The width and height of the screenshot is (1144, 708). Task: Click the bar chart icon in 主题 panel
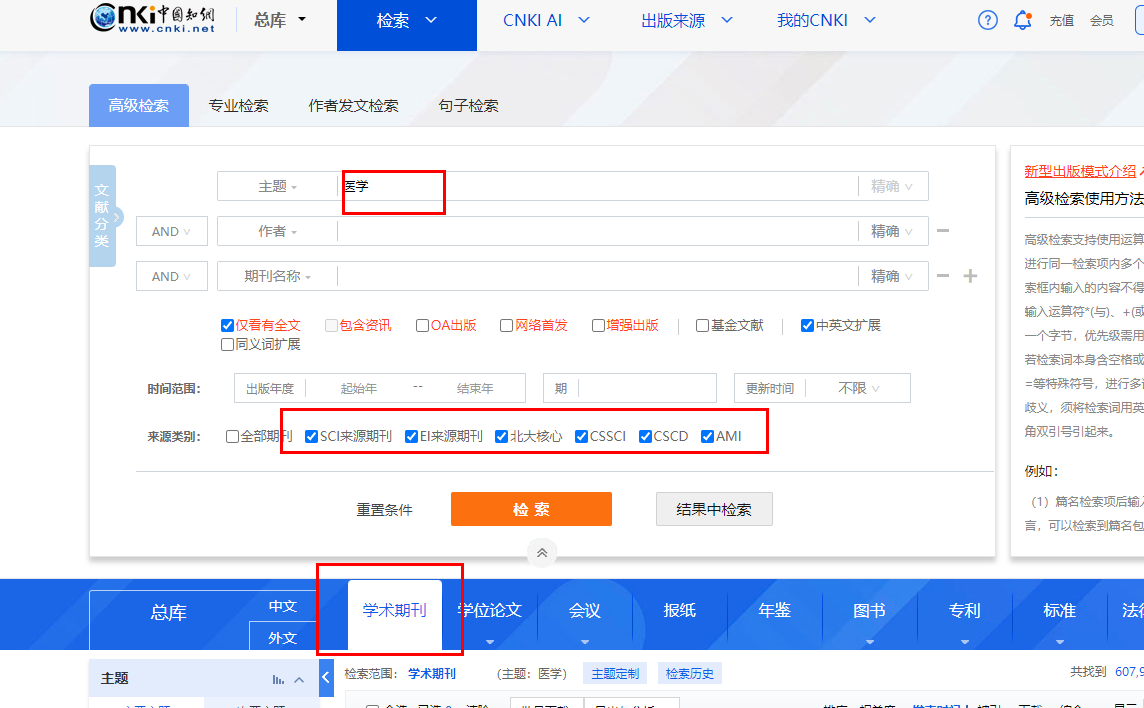click(x=281, y=678)
